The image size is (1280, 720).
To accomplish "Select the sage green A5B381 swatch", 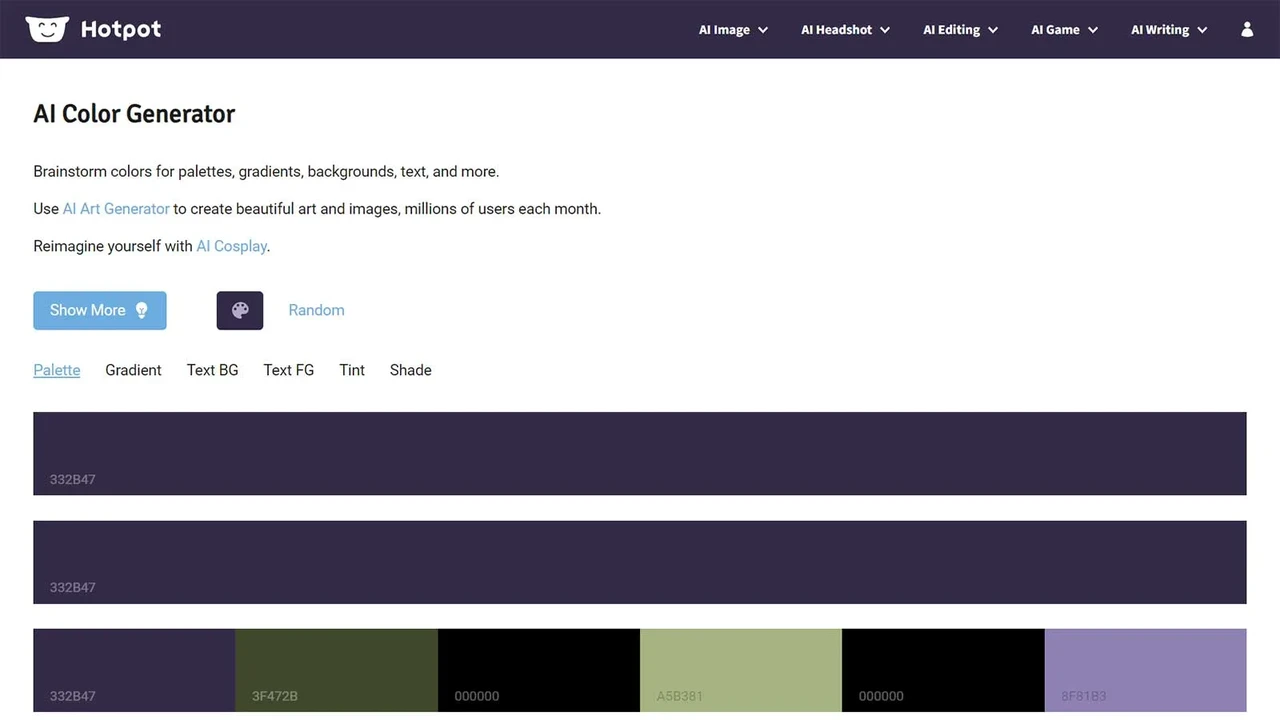I will coord(740,669).
